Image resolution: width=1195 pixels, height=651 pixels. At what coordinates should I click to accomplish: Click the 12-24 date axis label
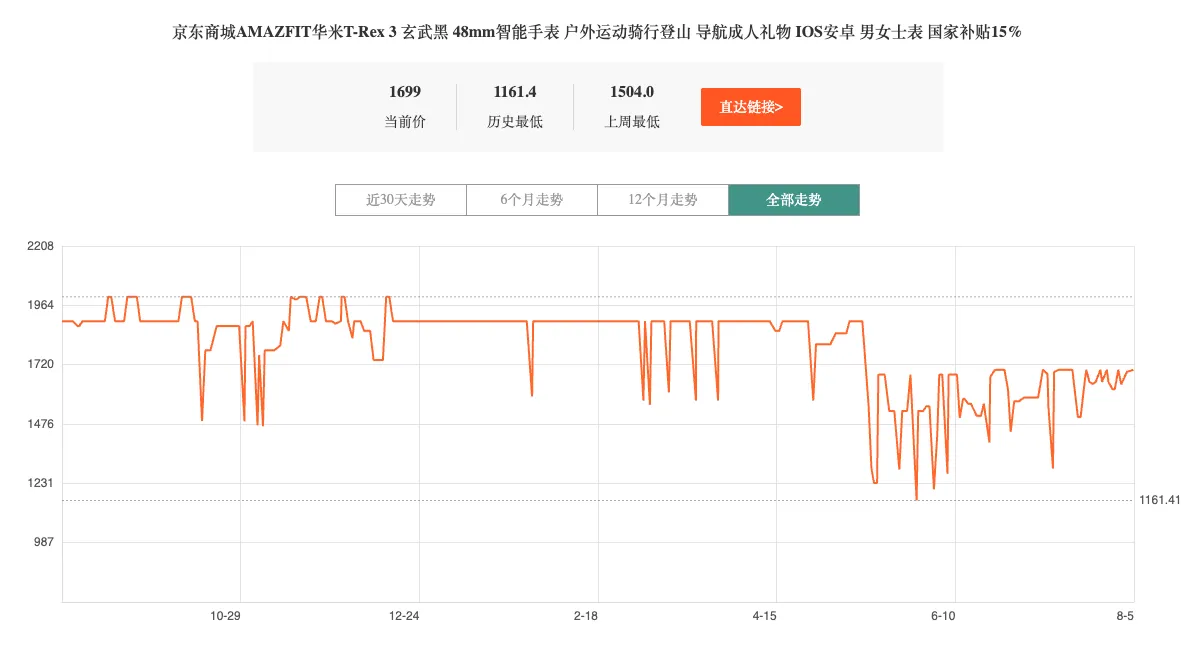point(404,616)
